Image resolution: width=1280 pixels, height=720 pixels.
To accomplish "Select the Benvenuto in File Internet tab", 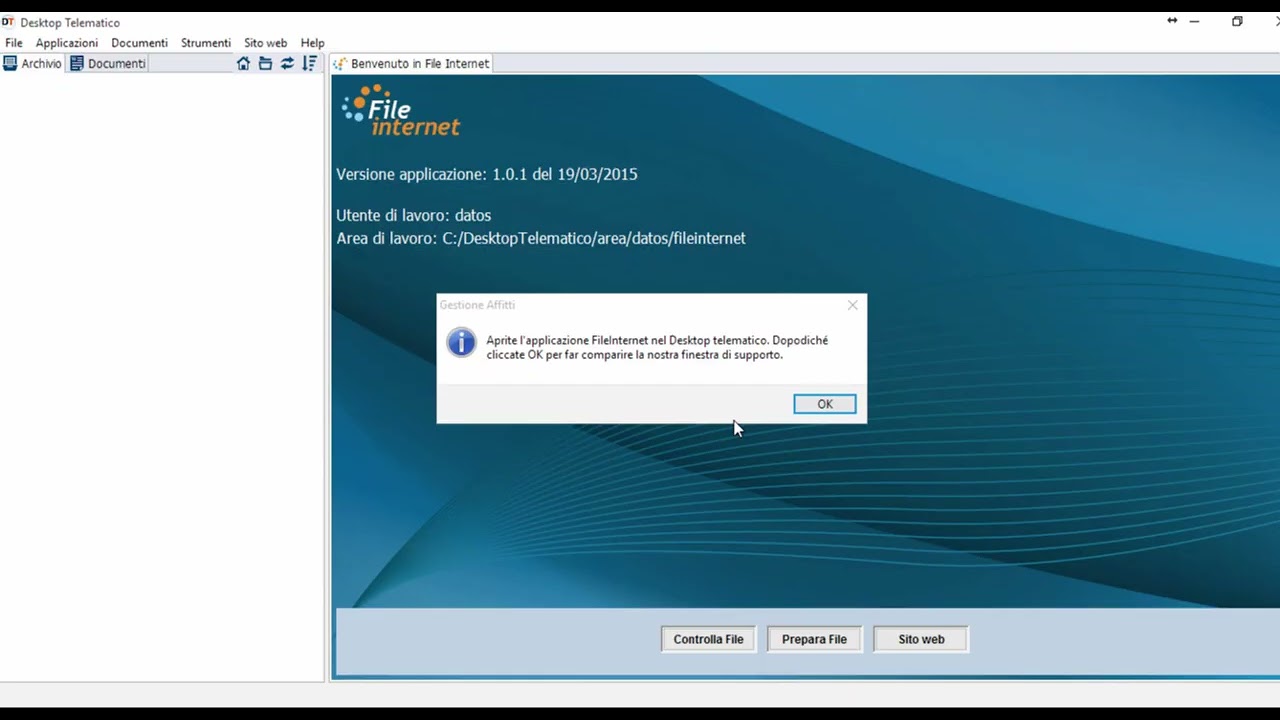I will point(411,63).
